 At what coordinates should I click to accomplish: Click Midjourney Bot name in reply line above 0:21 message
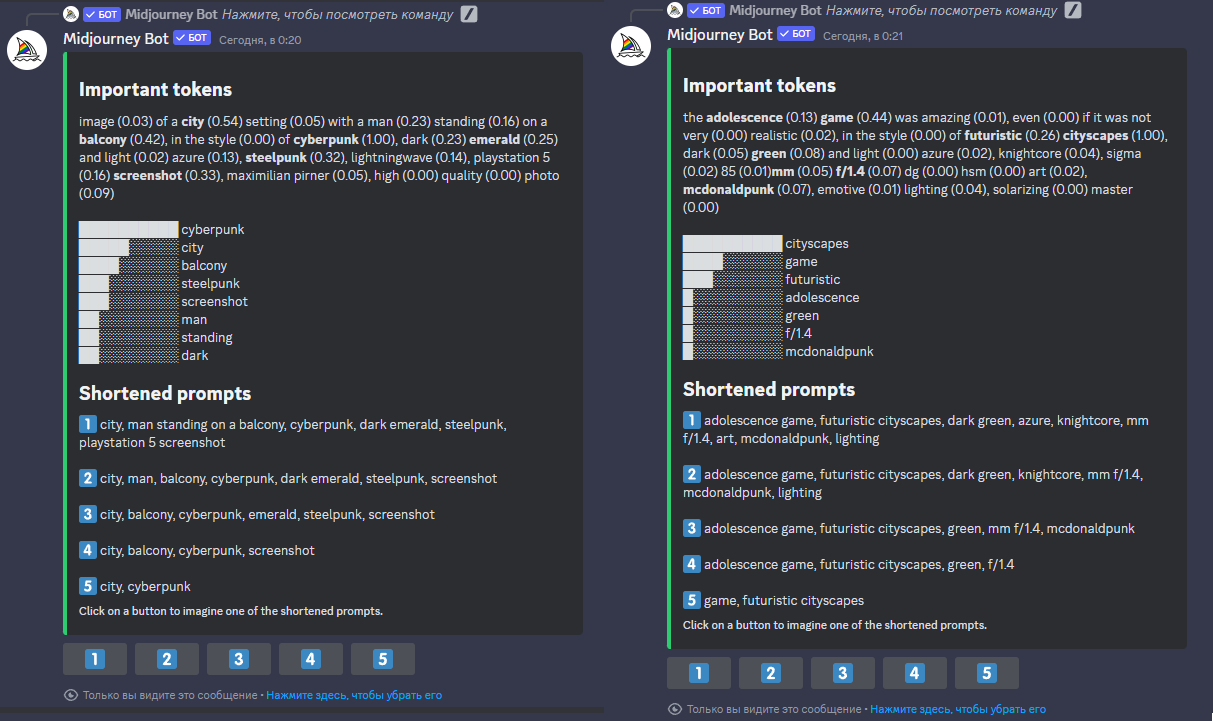coord(775,10)
